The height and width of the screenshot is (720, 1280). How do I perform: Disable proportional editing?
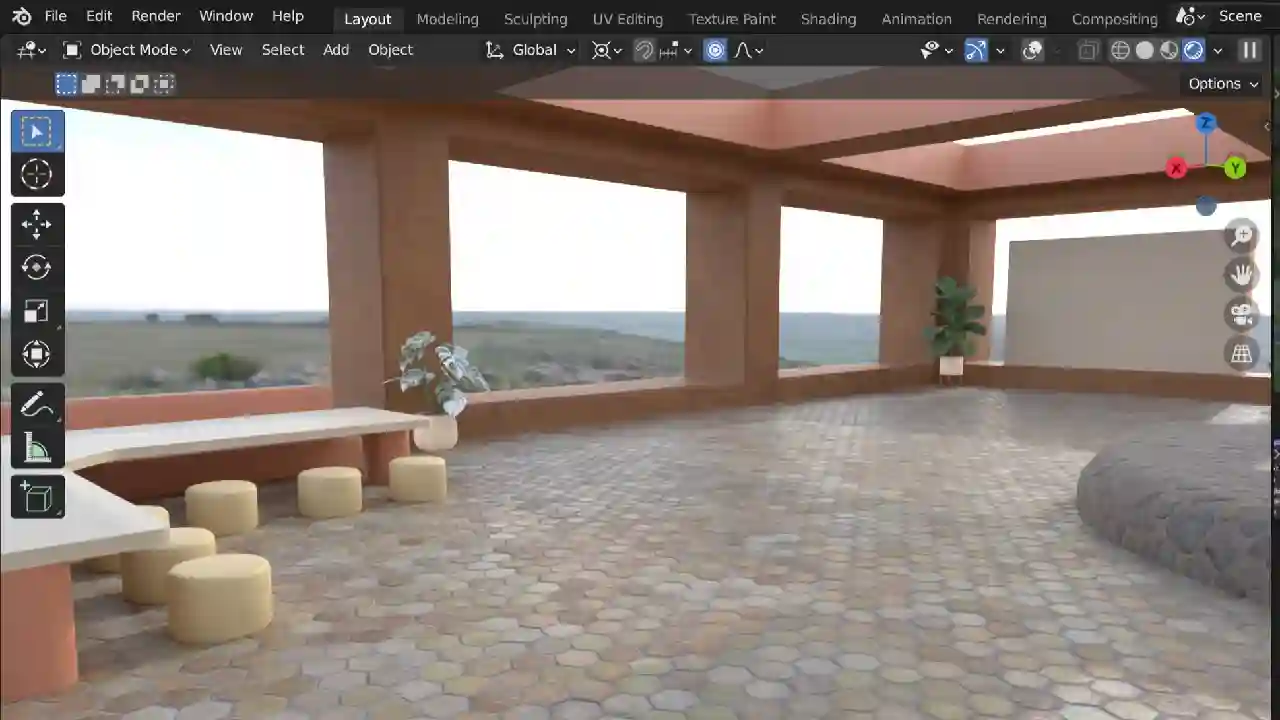point(715,50)
